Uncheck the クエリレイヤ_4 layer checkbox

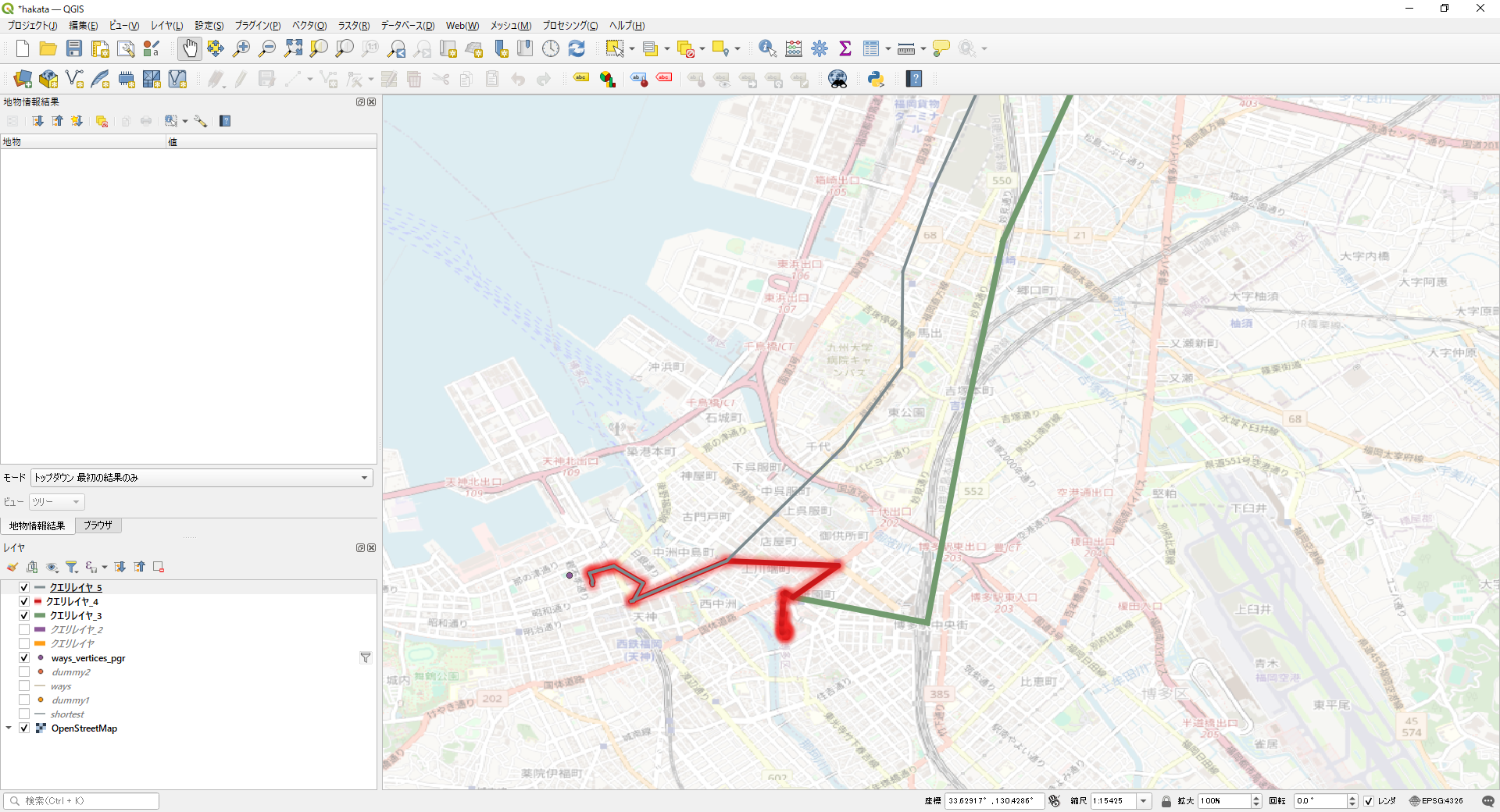24,601
